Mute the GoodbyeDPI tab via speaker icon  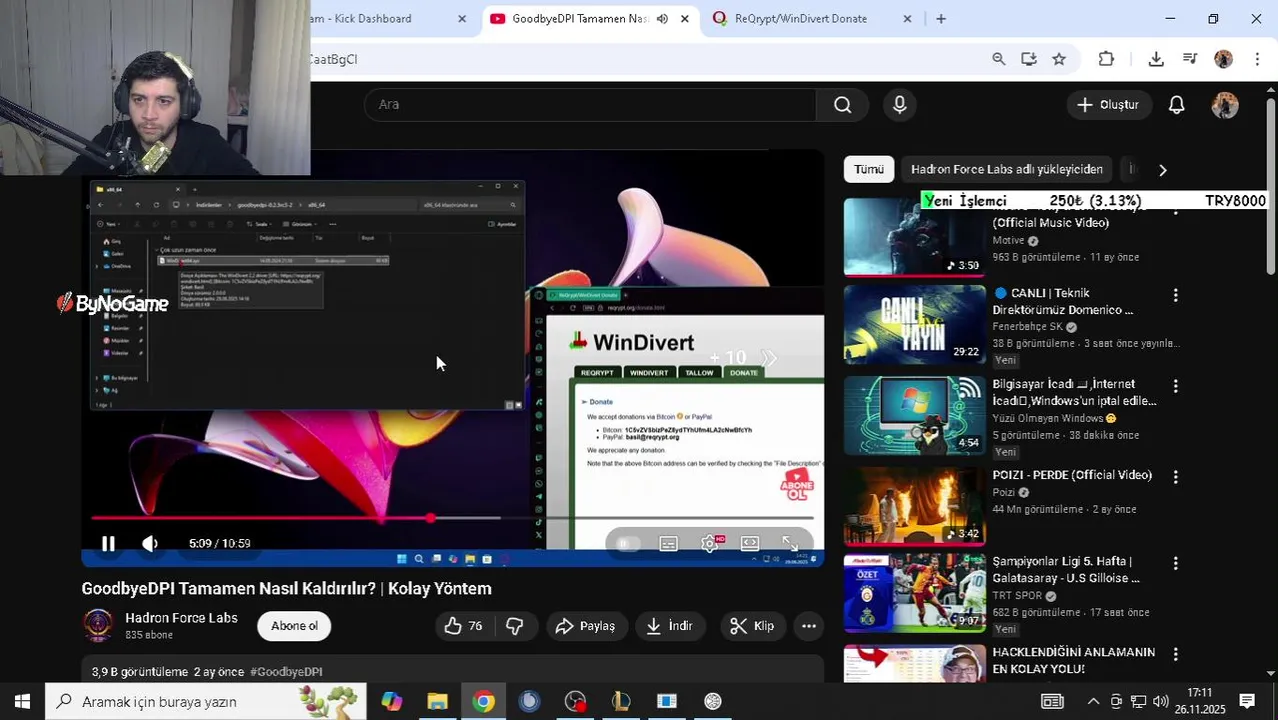click(x=662, y=18)
